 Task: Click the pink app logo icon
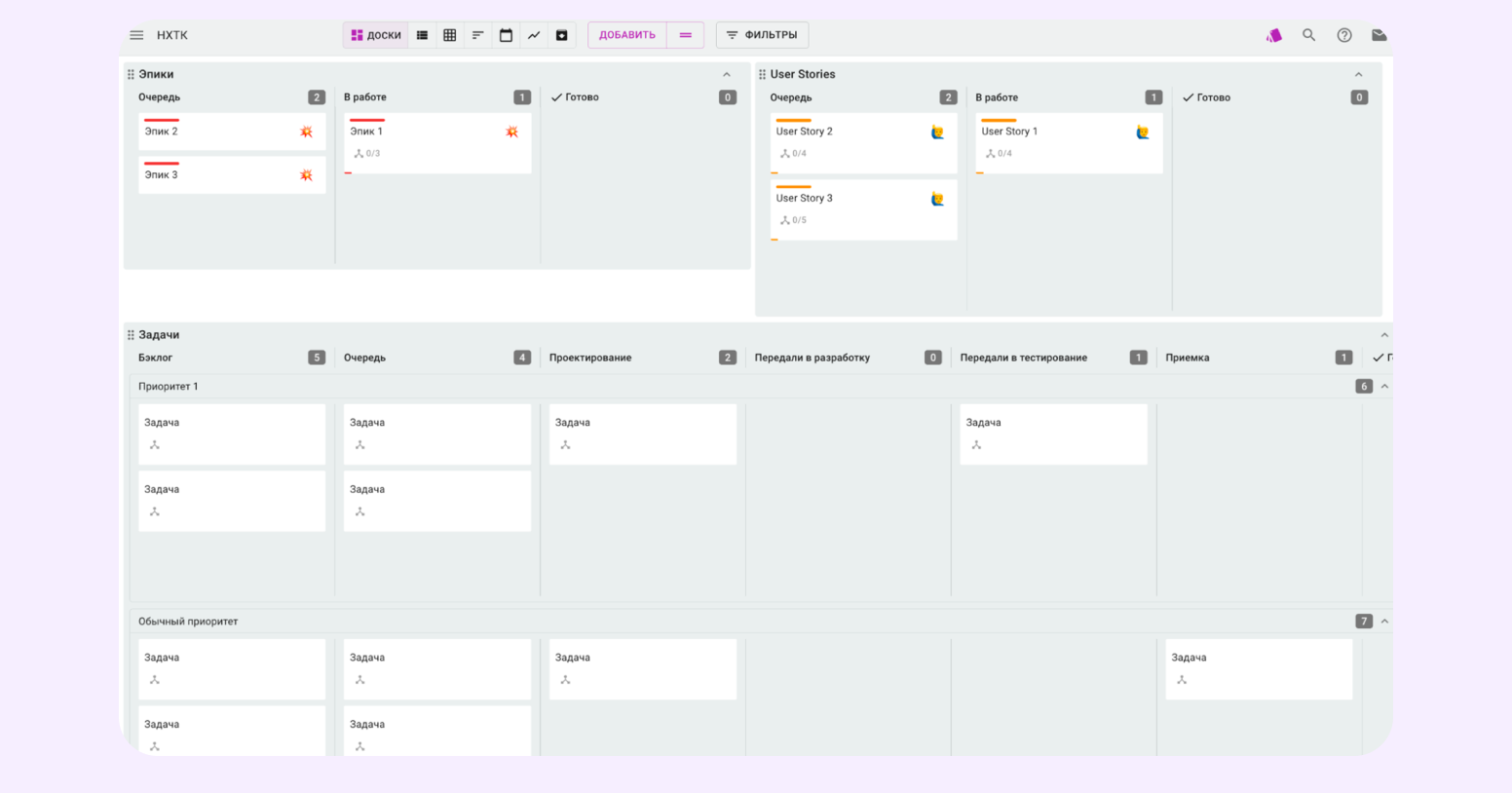[1274, 35]
